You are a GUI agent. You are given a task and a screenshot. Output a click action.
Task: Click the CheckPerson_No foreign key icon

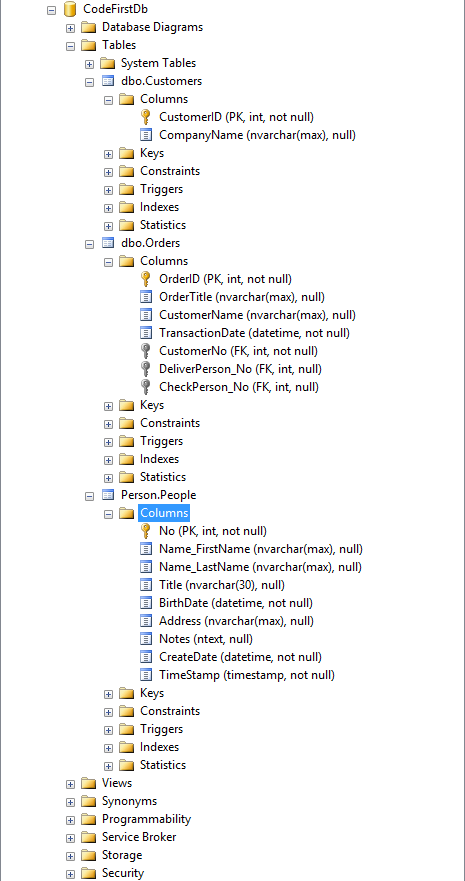pyautogui.click(x=145, y=387)
